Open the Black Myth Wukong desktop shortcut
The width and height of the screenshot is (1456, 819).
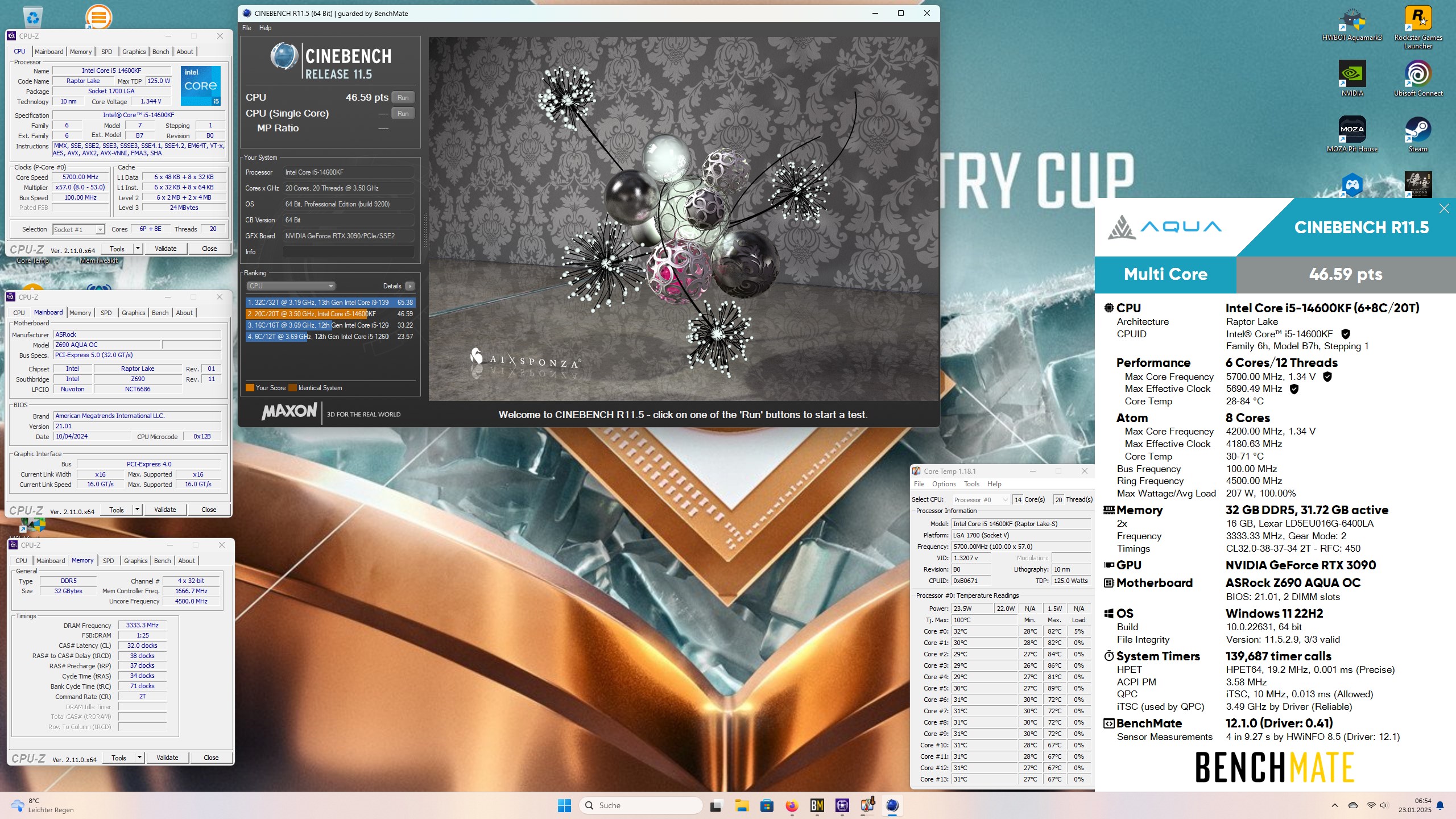click(x=1418, y=185)
